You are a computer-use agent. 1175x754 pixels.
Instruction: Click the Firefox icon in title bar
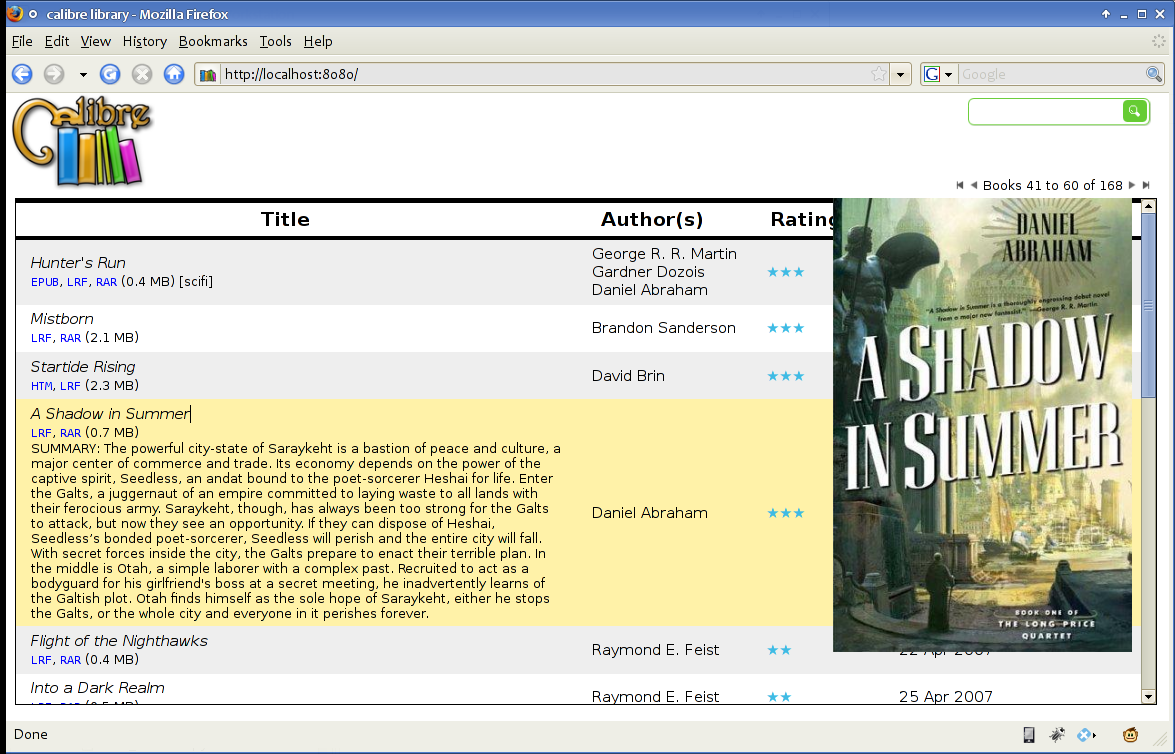[14, 13]
